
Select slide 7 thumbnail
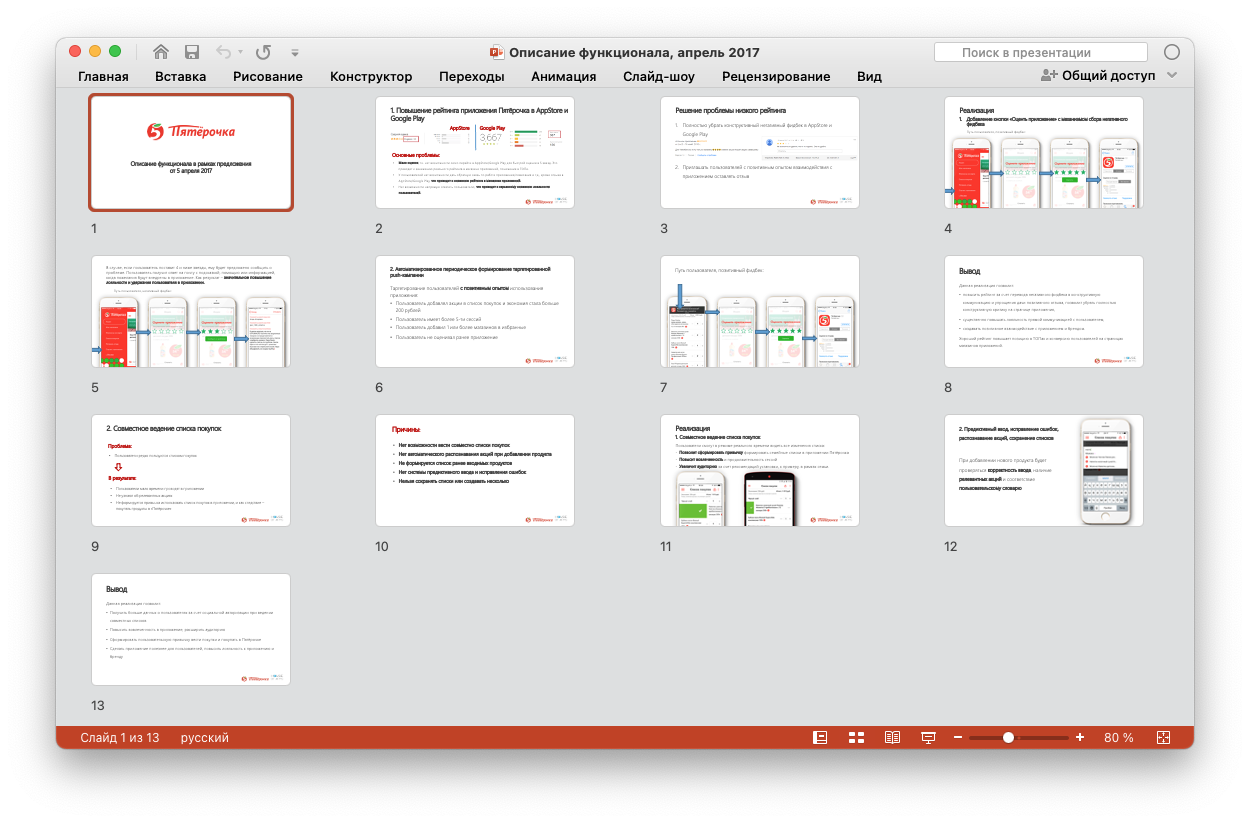tap(760, 312)
